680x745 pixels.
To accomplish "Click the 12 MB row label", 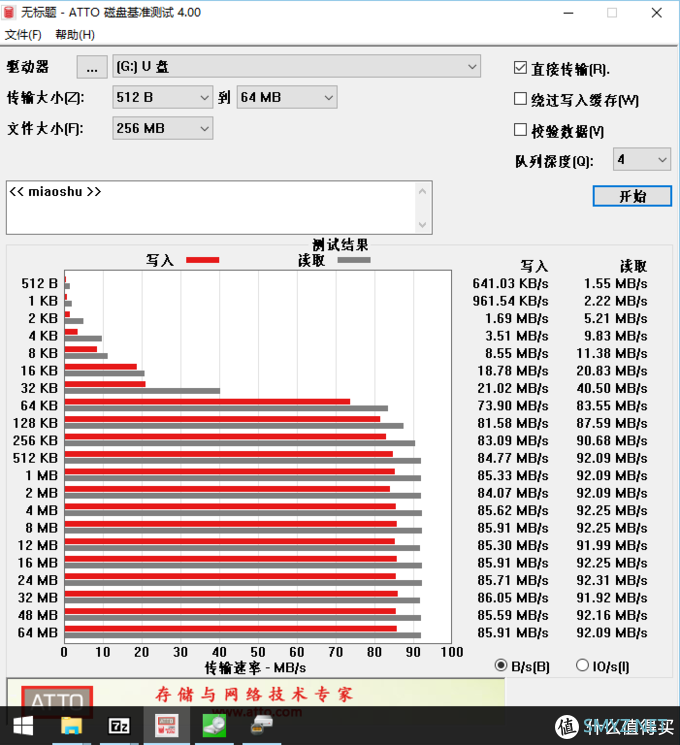I will pos(38,545).
